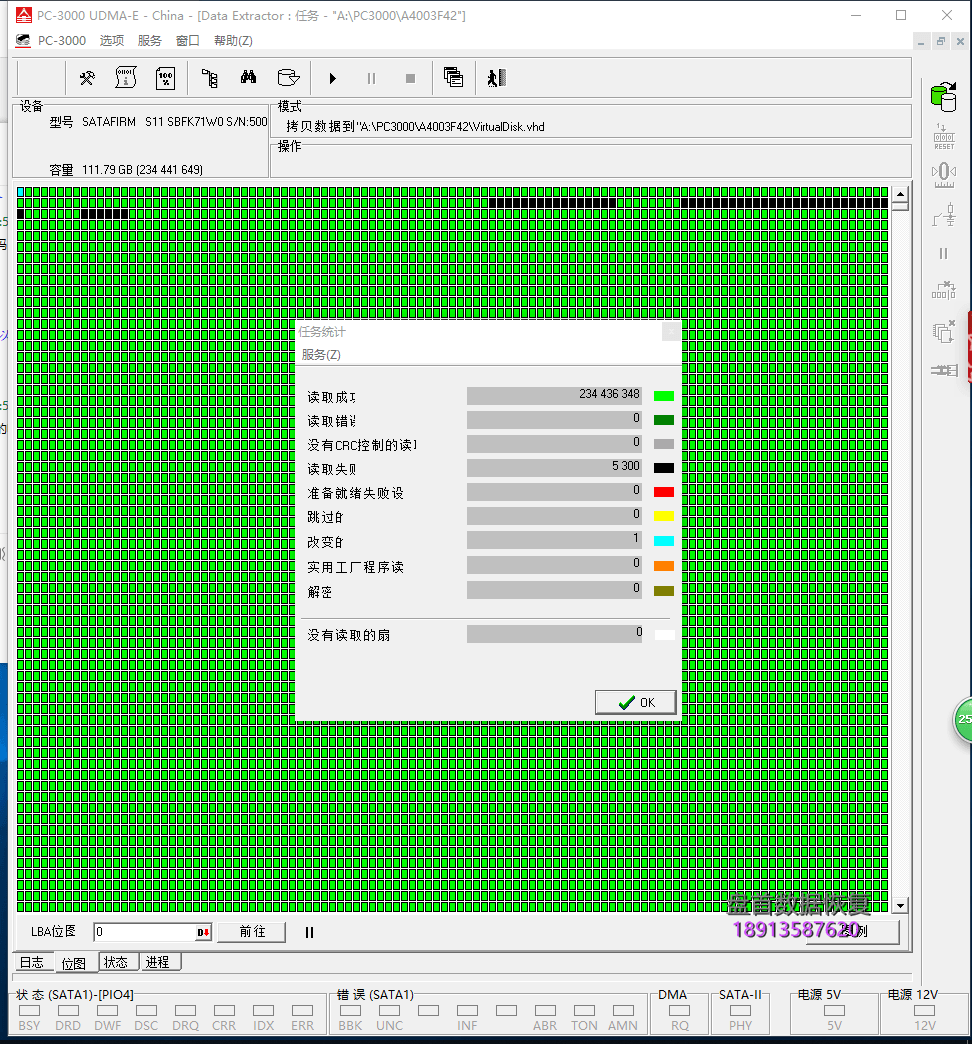Screen dimensions: 972x1044
Task: Toggle the D format dropdown in LBA field
Action: point(203,933)
